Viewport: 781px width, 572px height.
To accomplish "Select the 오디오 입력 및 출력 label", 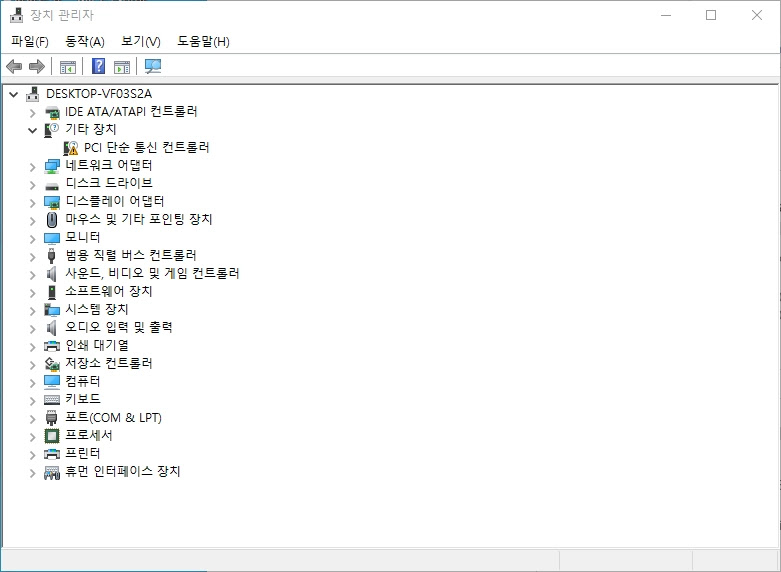I will pos(119,327).
